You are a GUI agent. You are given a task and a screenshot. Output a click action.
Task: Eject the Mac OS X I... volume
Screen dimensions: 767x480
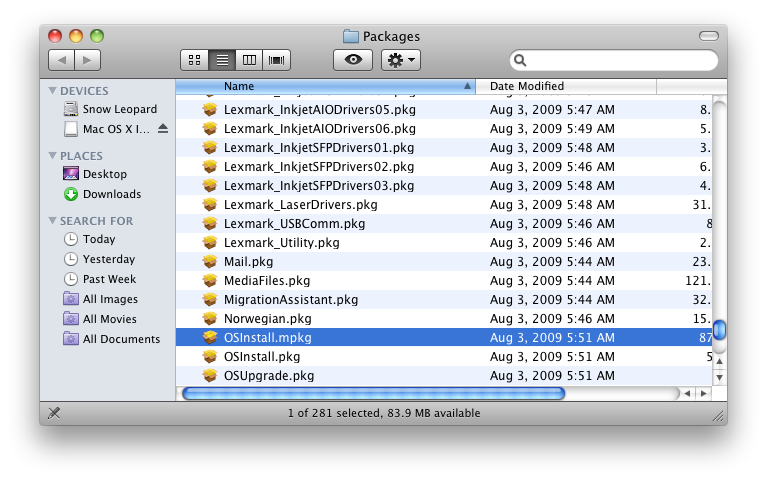(163, 129)
